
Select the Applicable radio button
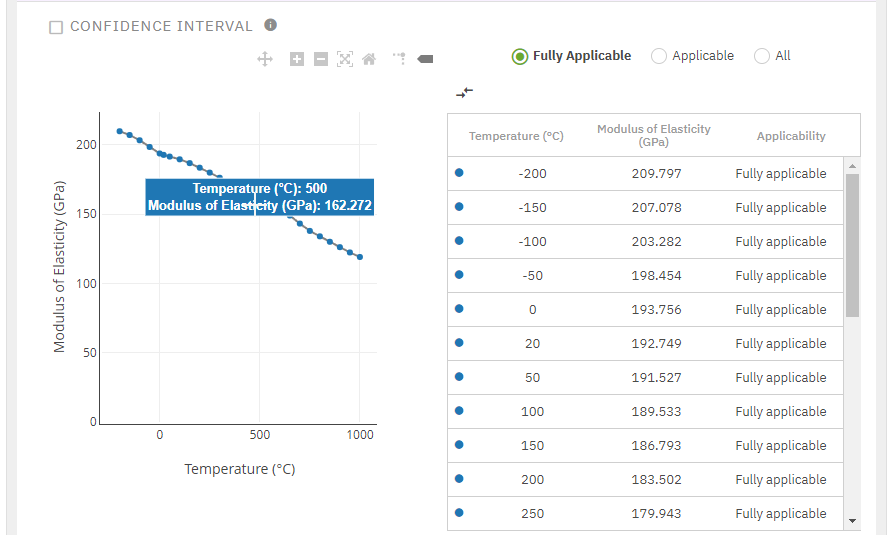(x=659, y=56)
